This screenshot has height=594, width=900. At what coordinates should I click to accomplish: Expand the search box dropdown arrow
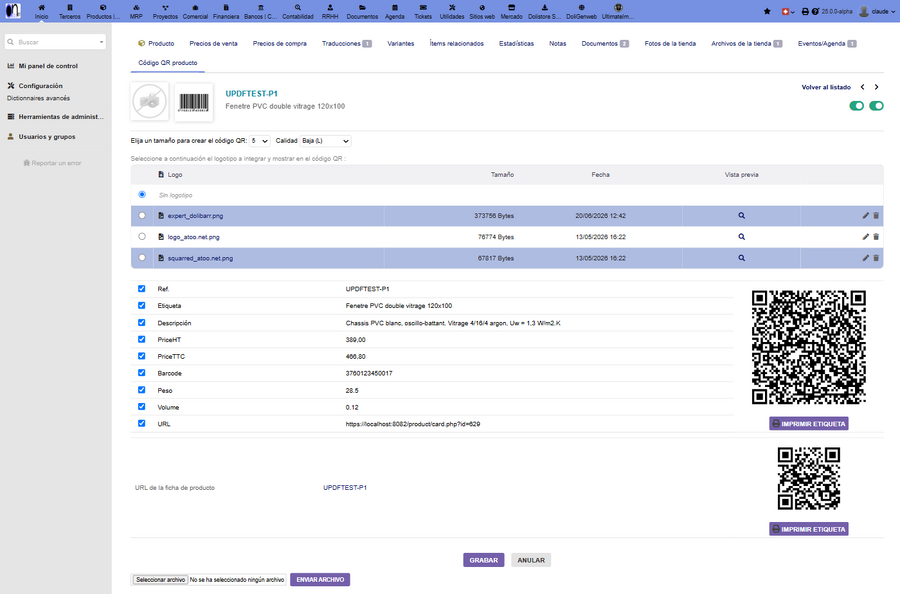[102, 42]
